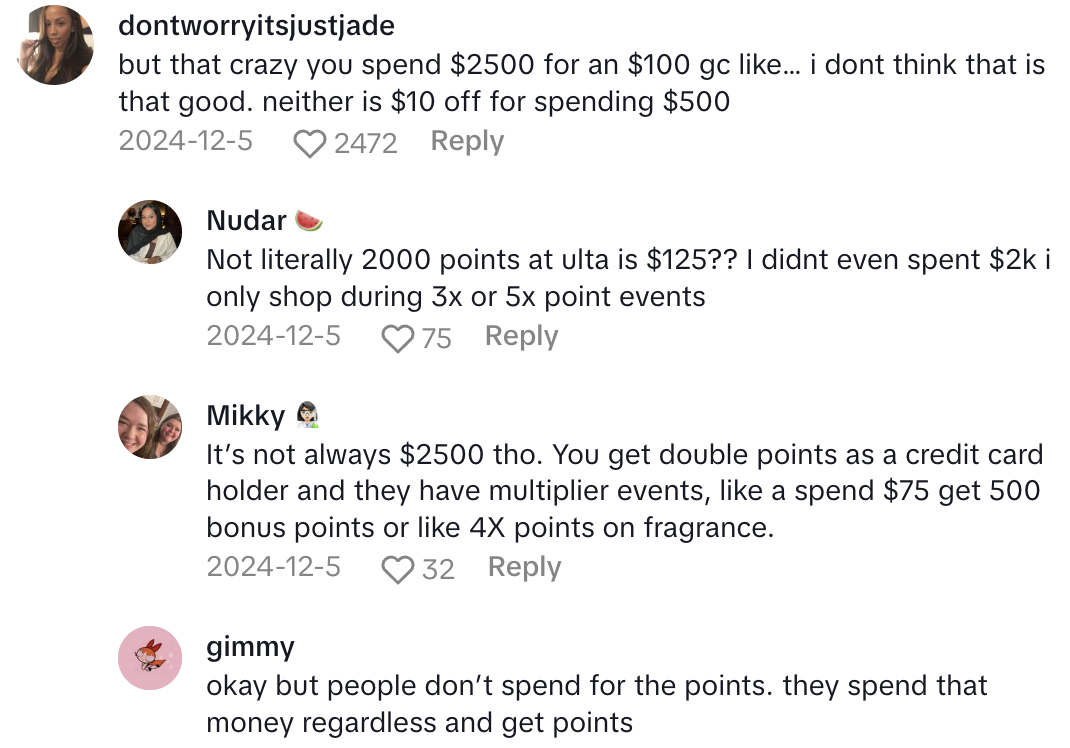Reply to Mikky's comment
Viewport: 1070px width, 748px height.
(524, 567)
